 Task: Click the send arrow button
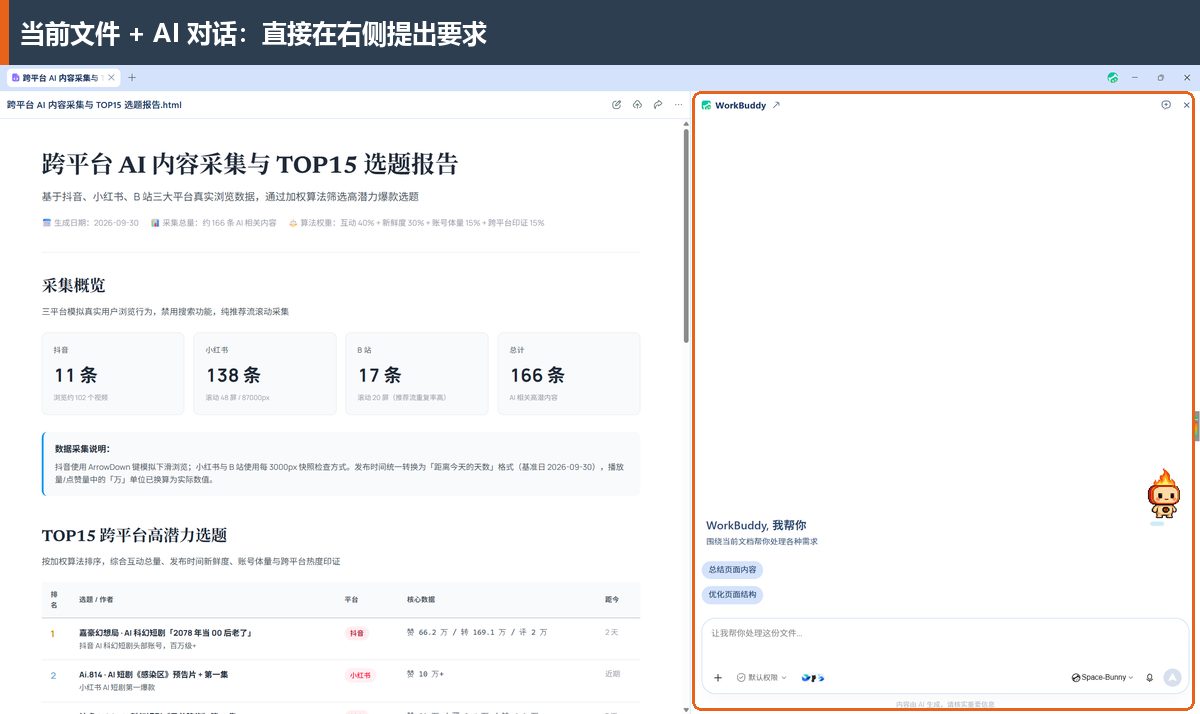pos(1172,677)
